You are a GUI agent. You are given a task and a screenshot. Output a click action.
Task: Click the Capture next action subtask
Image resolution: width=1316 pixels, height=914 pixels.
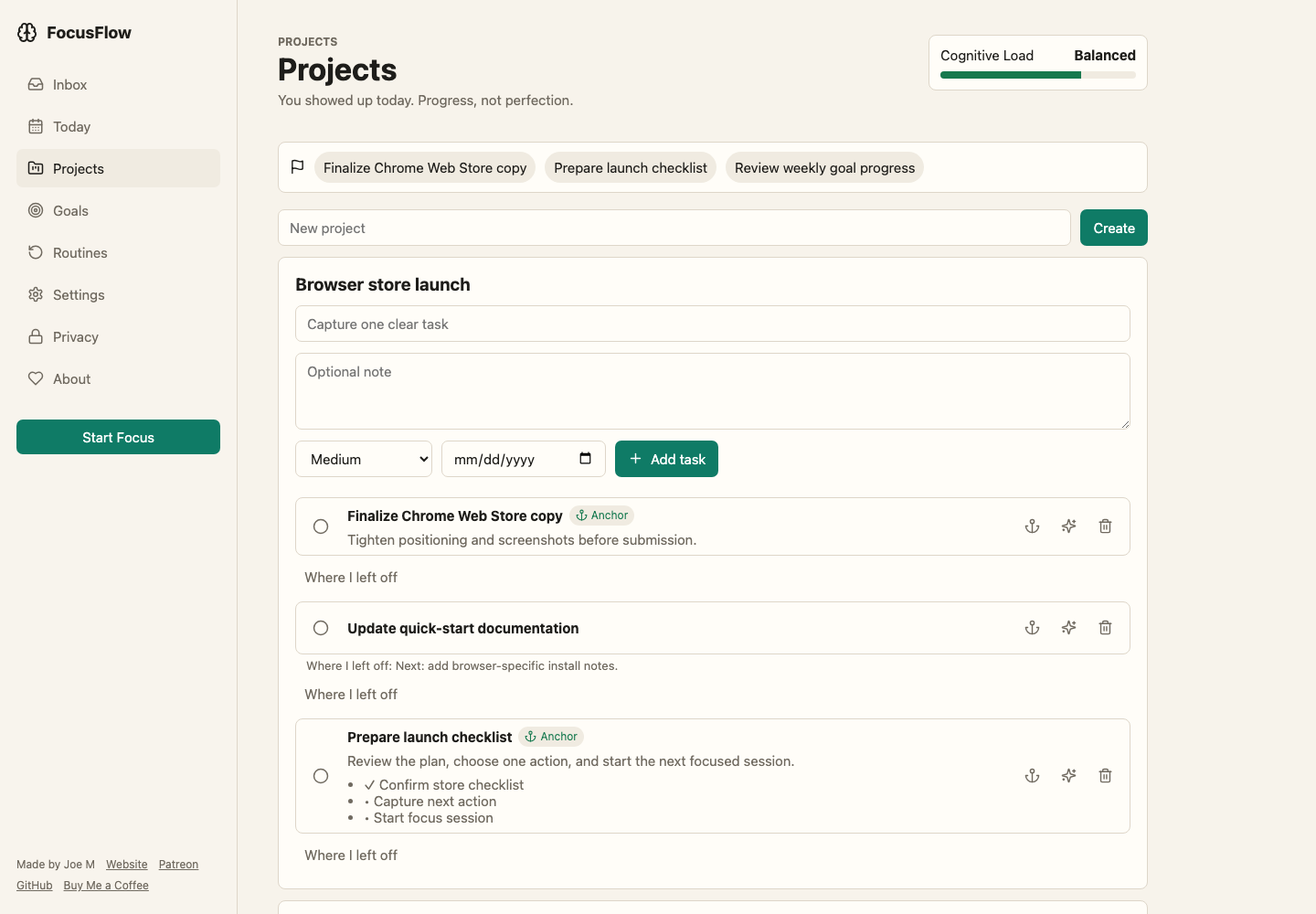point(430,802)
